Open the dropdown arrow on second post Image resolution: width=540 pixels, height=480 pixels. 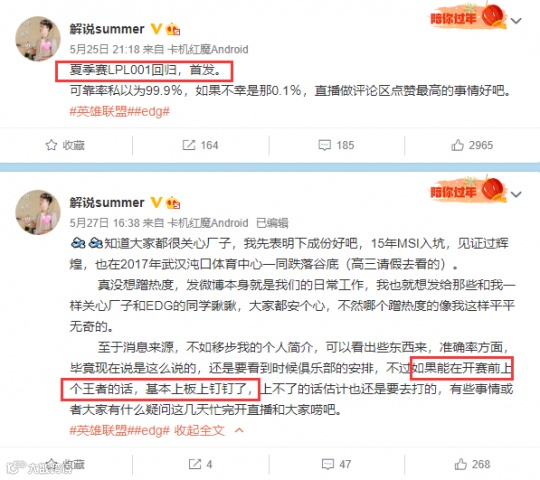pos(516,195)
